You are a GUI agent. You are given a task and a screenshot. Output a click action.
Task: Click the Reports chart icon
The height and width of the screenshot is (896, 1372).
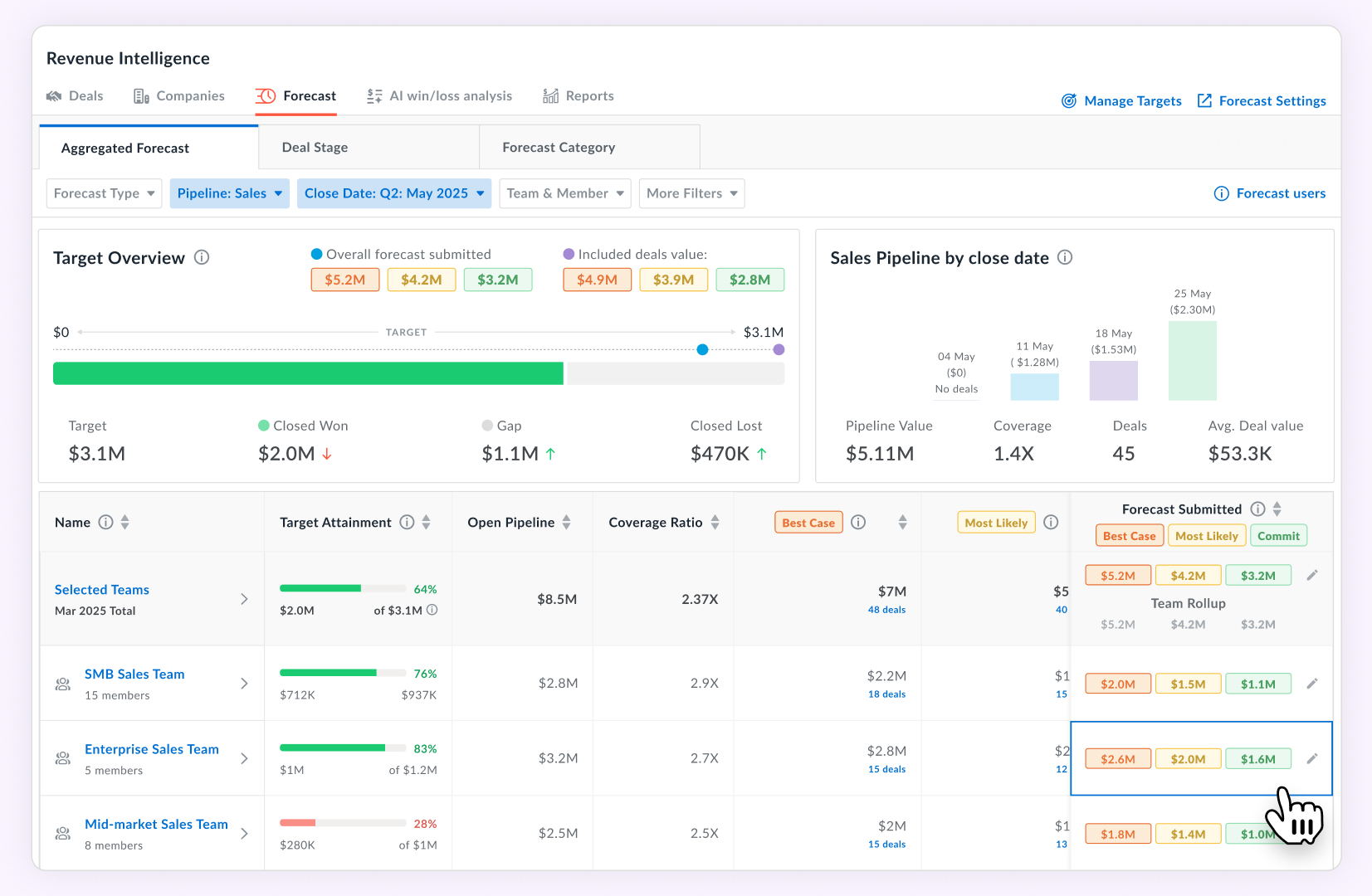[550, 96]
